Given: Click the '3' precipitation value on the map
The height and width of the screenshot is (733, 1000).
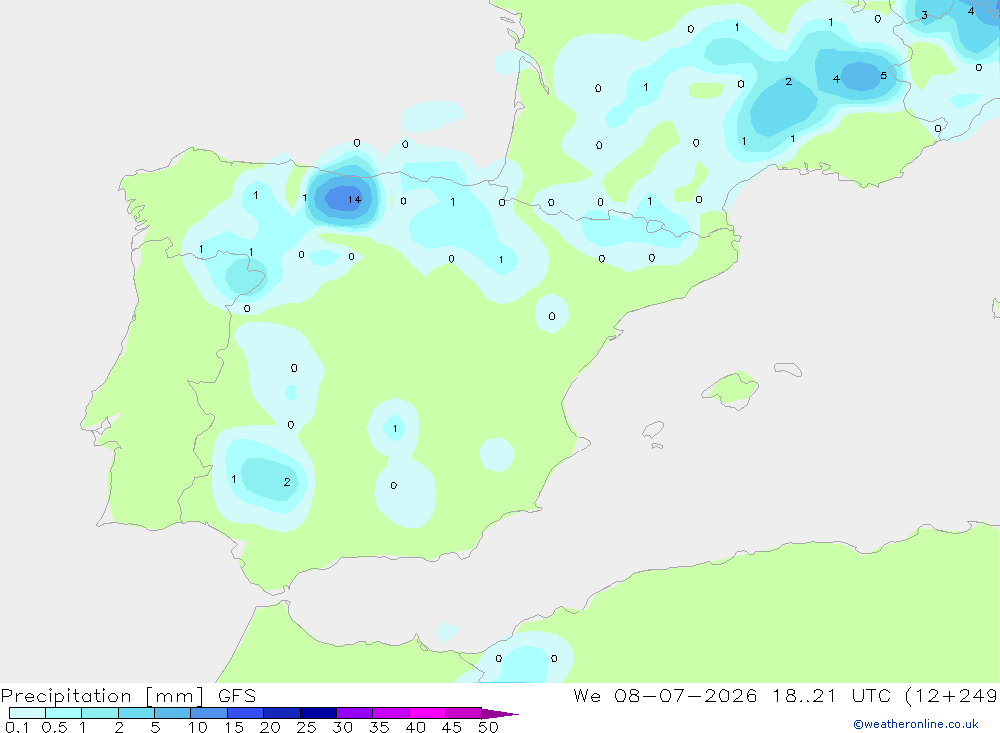Looking at the screenshot, I should click(x=924, y=15).
